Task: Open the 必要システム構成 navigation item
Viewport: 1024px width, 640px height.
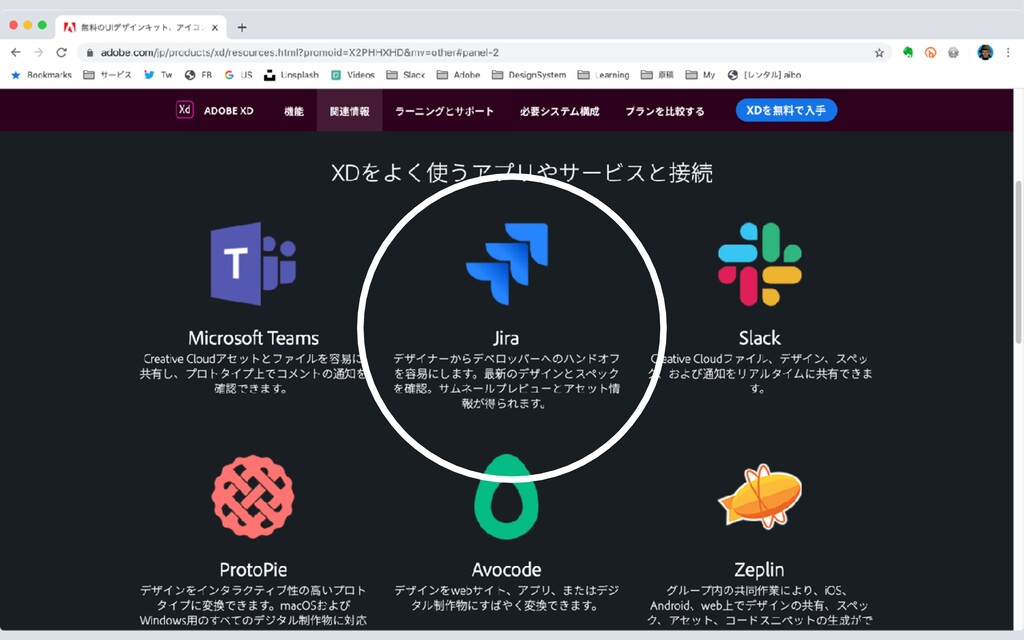Action: (x=560, y=111)
